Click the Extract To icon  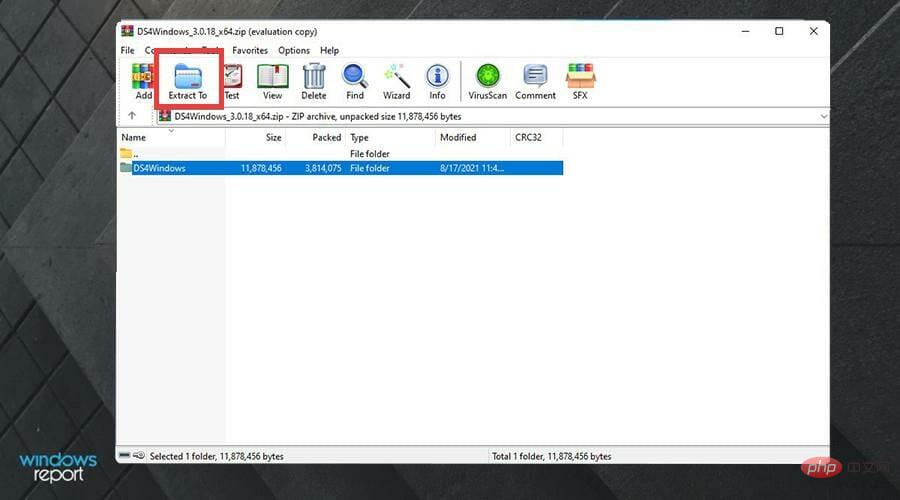pos(188,81)
